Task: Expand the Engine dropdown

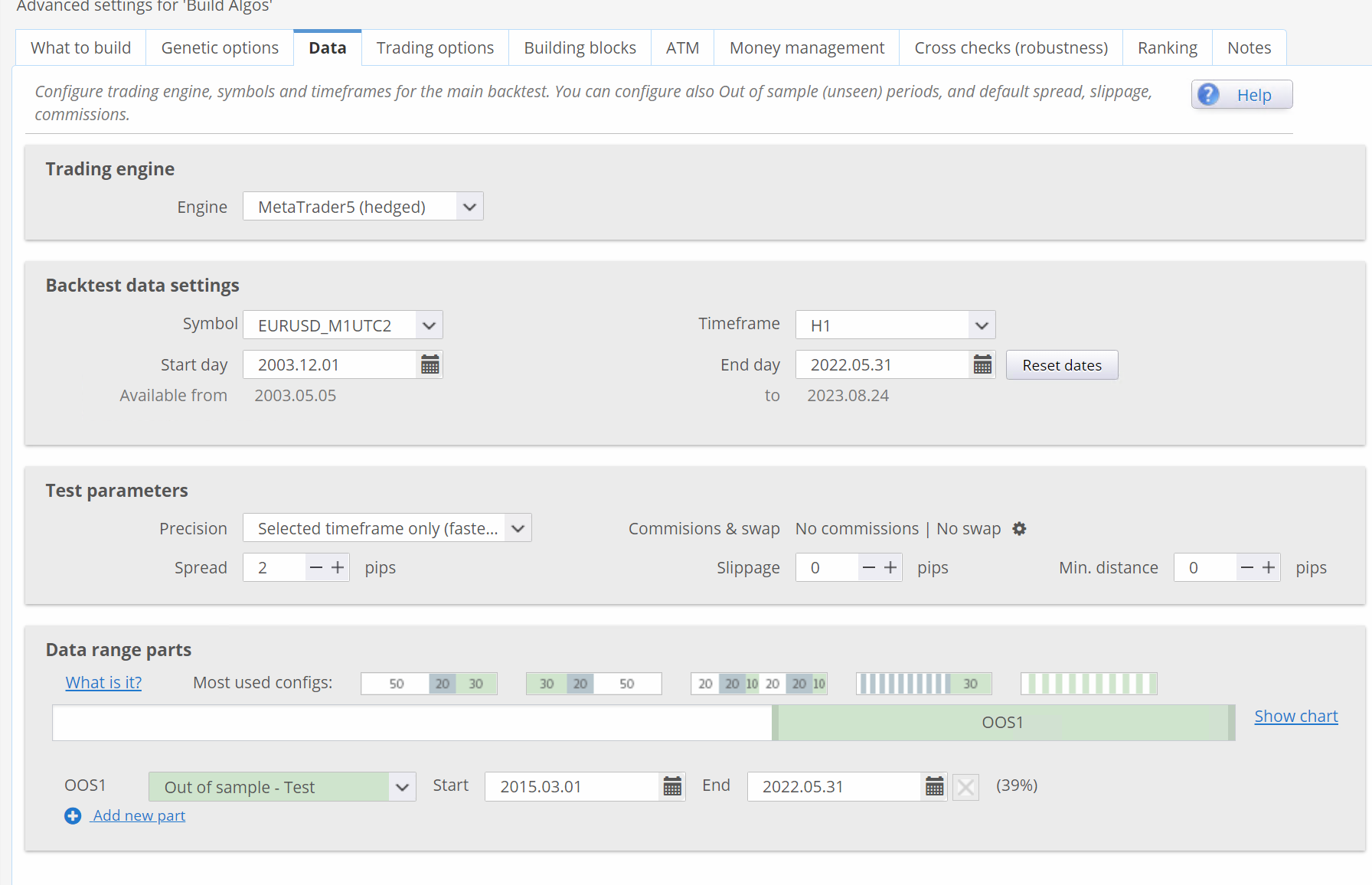Action: pos(469,207)
